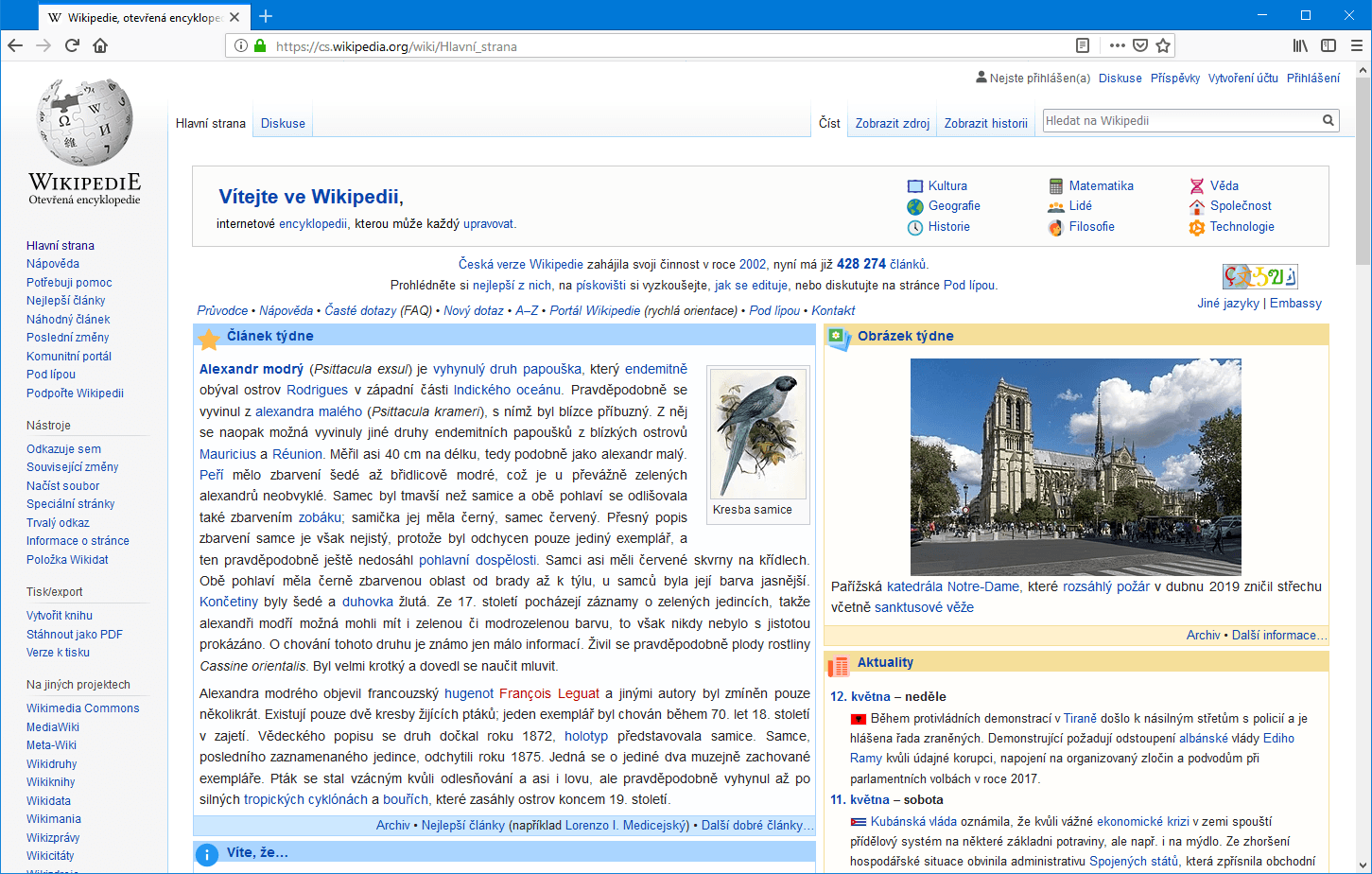1372x874 pixels.
Task: Click the Albanian flag icon
Action: [859, 719]
